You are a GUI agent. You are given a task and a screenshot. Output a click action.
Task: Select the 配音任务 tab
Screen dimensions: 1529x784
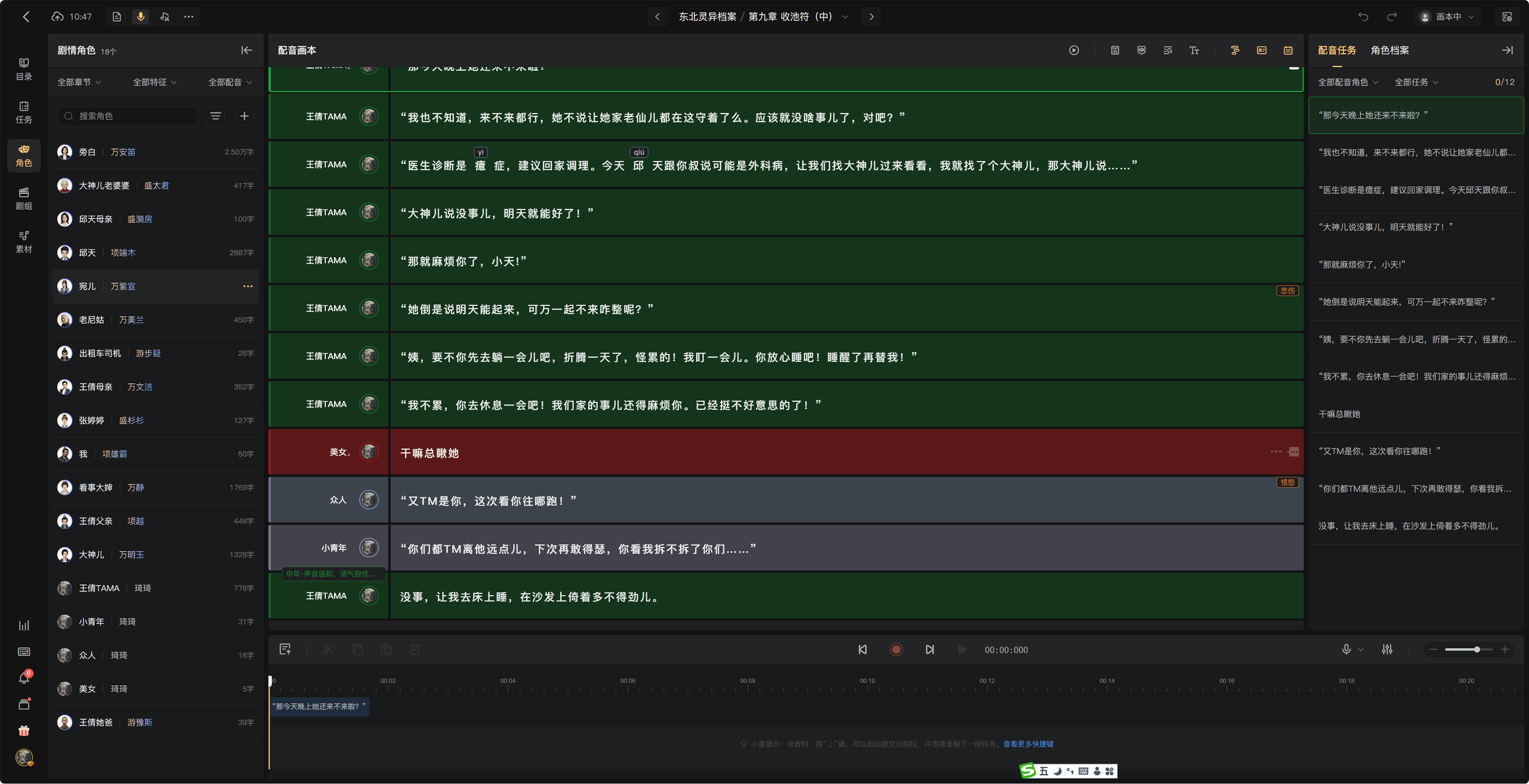(x=1337, y=51)
